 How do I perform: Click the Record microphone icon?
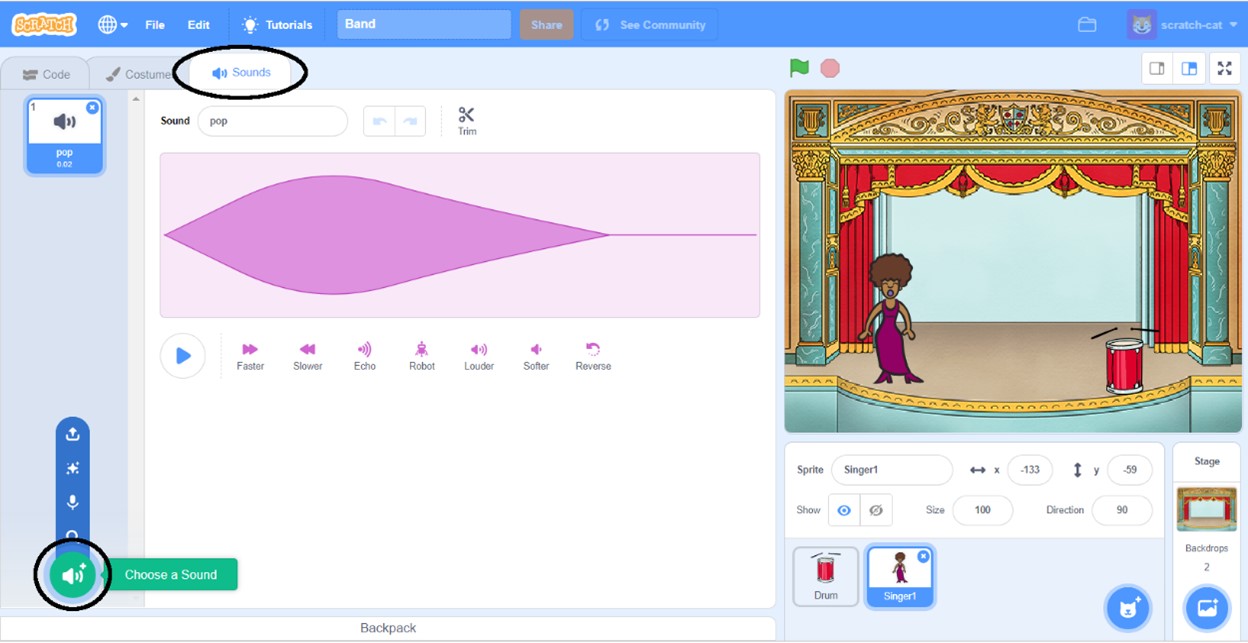pos(72,502)
